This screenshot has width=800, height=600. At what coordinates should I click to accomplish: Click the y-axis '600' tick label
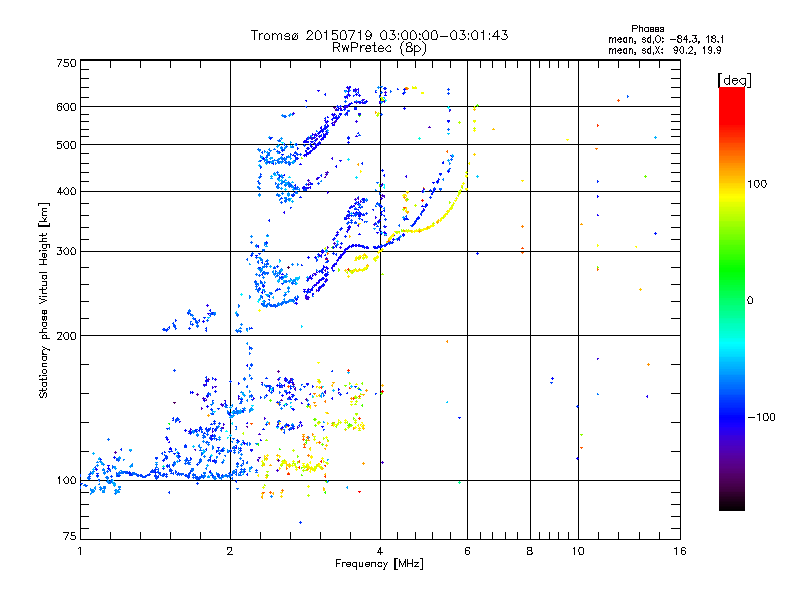tap(66, 107)
